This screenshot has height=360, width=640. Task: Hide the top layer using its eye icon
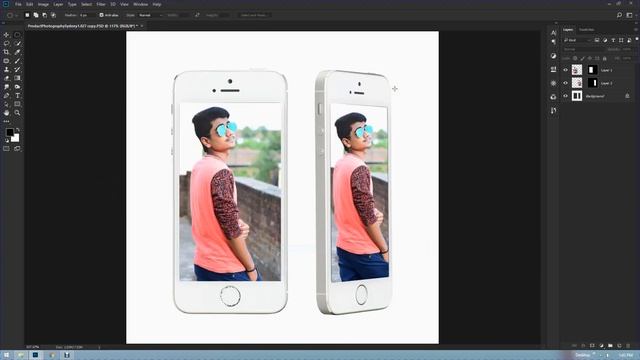[x=565, y=70]
